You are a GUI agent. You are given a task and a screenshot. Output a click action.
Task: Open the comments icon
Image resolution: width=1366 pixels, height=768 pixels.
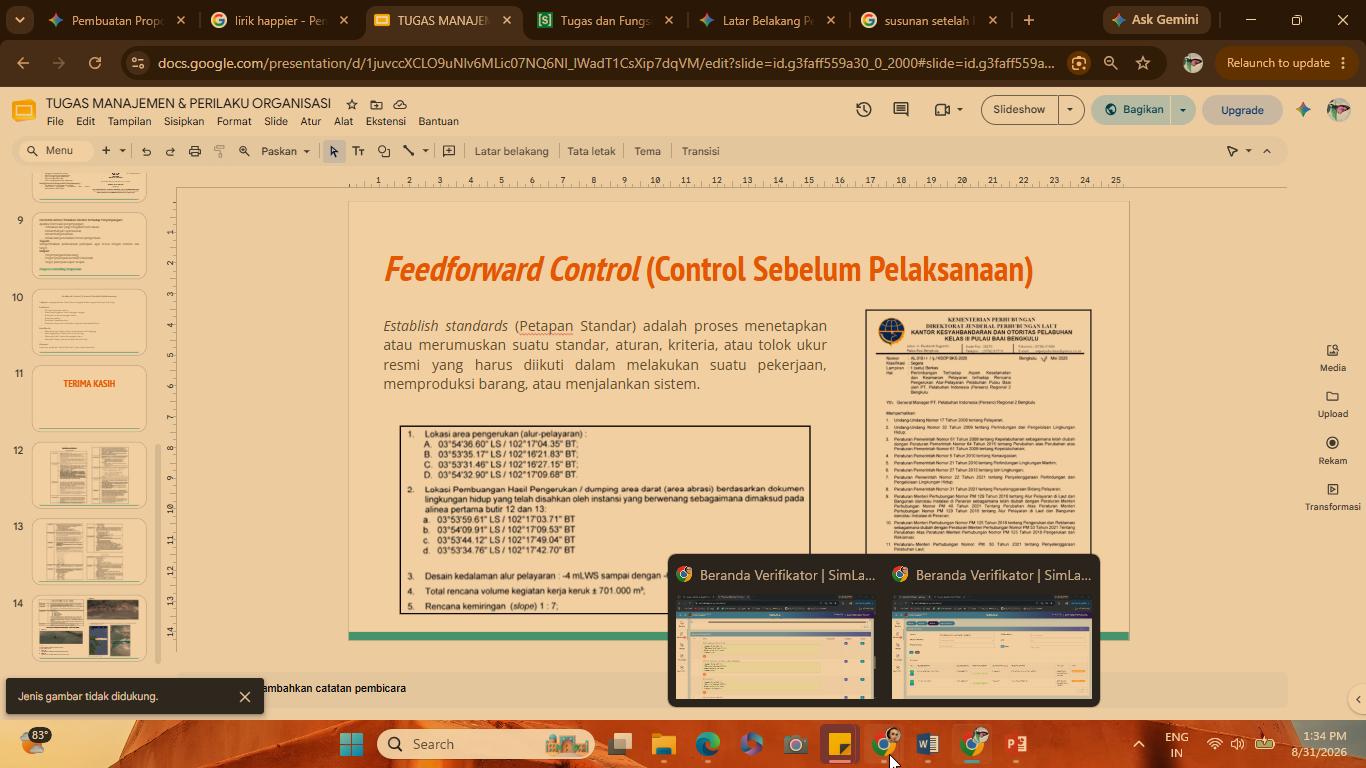tap(901, 109)
